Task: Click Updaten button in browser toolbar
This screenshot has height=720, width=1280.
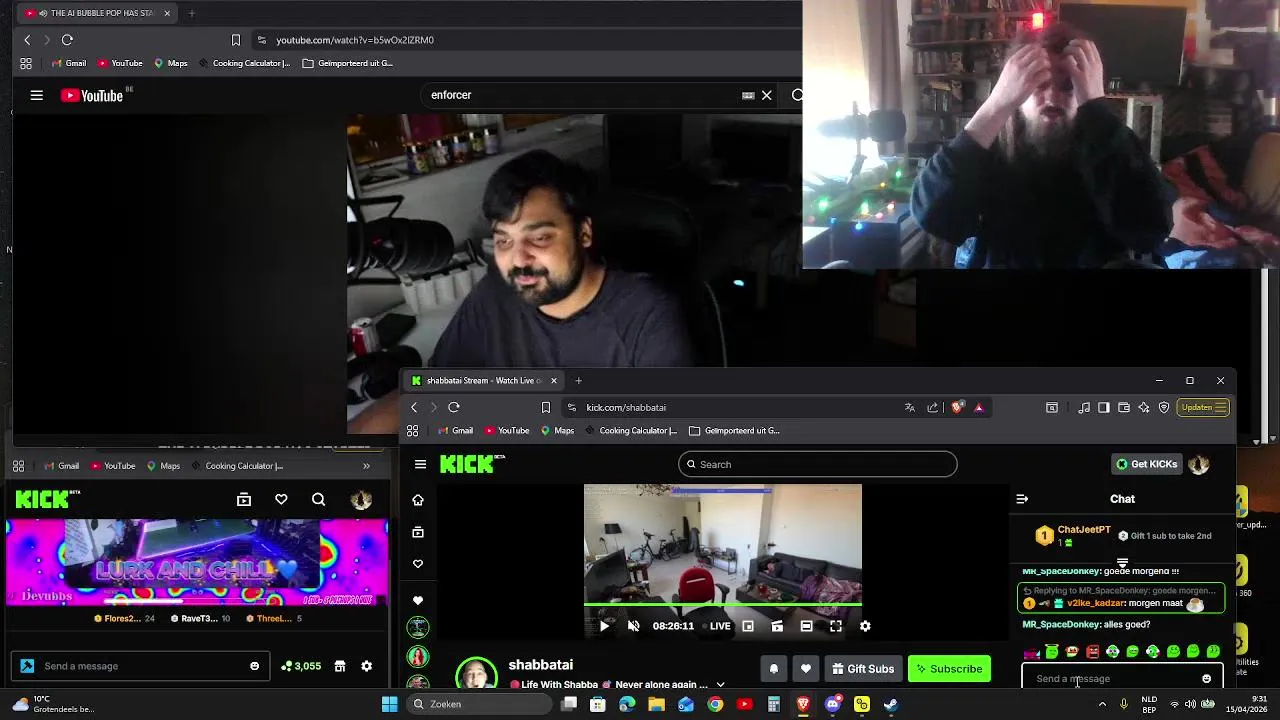Action: click(x=1203, y=407)
